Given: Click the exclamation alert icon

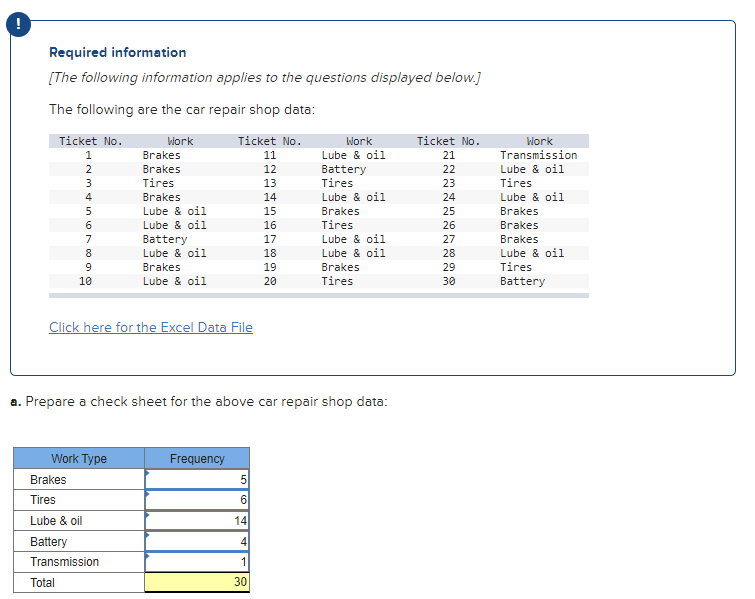Looking at the screenshot, I should coord(18,24).
